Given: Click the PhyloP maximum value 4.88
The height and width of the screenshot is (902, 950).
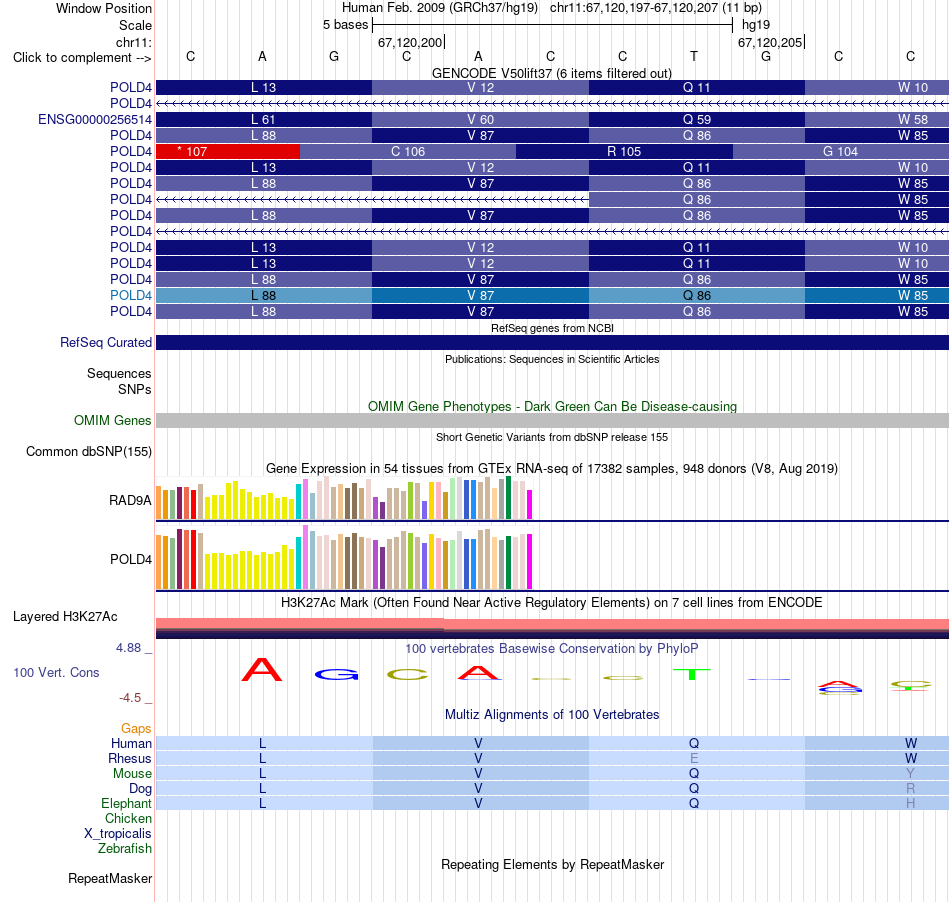Looking at the screenshot, I should pyautogui.click(x=128, y=648).
